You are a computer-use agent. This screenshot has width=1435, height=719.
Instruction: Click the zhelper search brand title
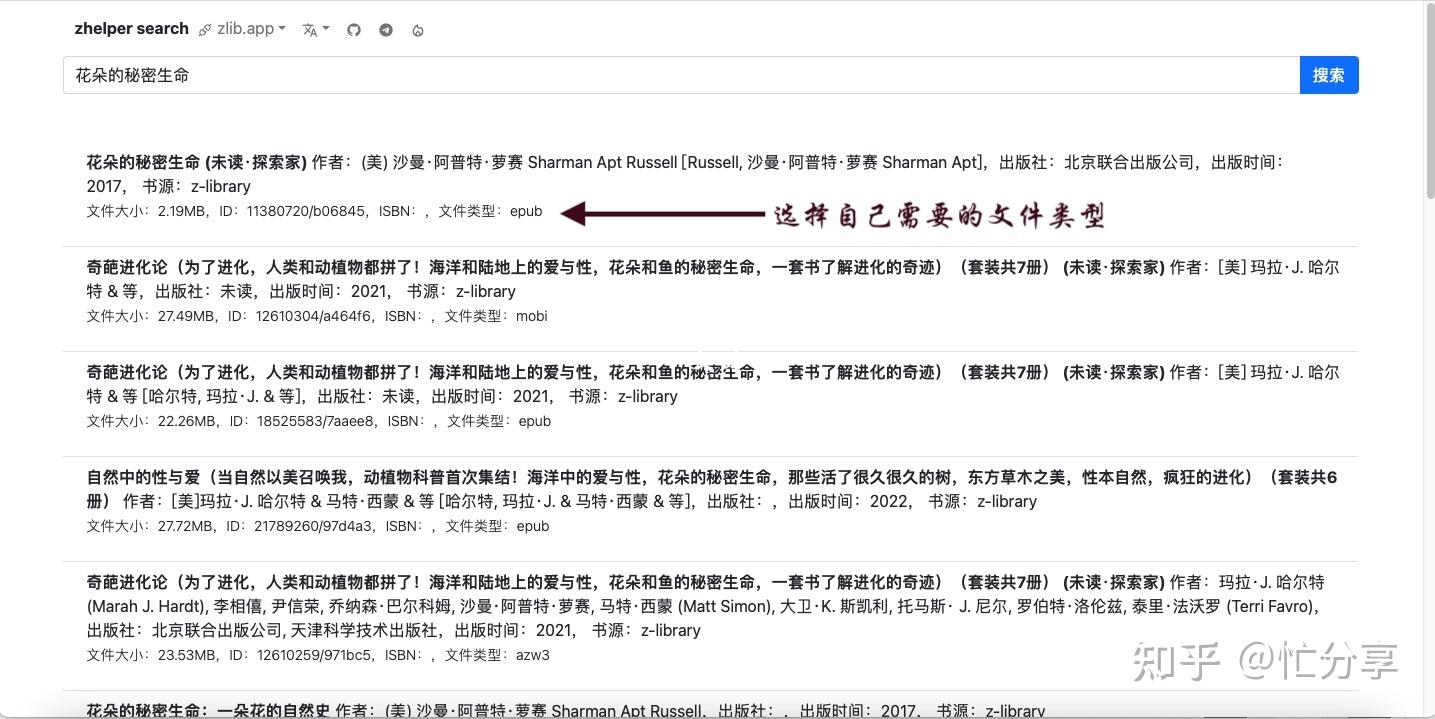(x=131, y=29)
